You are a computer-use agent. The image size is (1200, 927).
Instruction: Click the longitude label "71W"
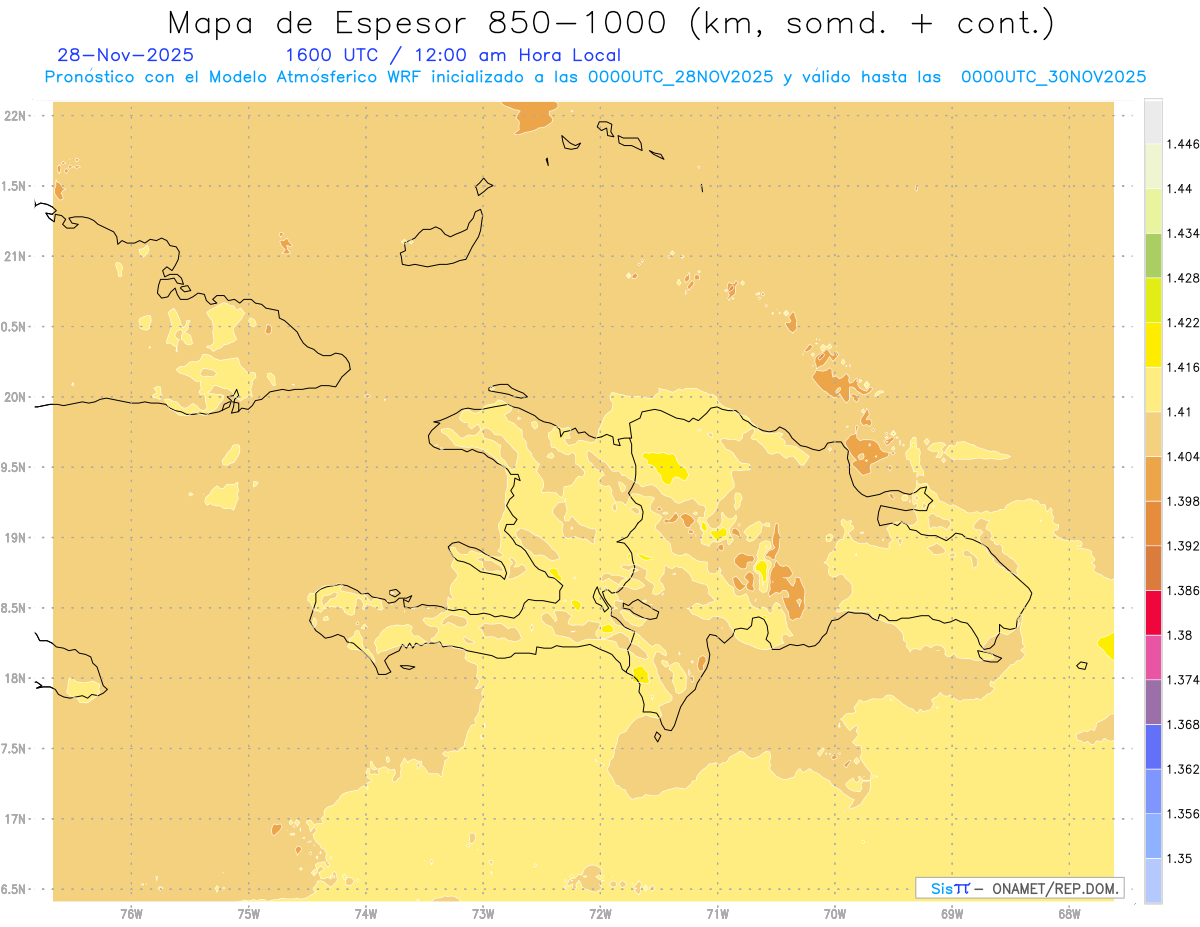pos(717,913)
